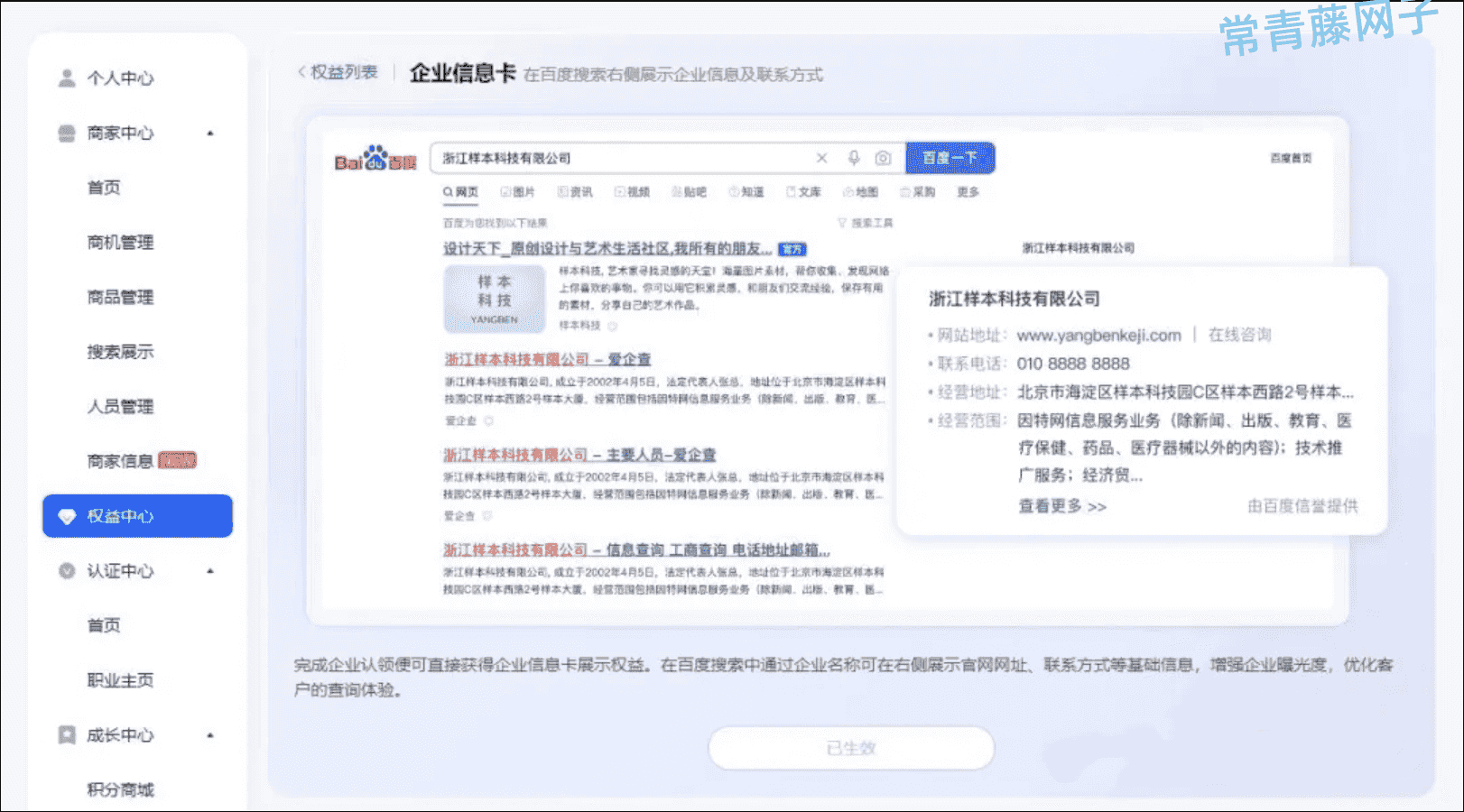
Task: Open 个人中心 in the sidebar
Action: point(120,78)
